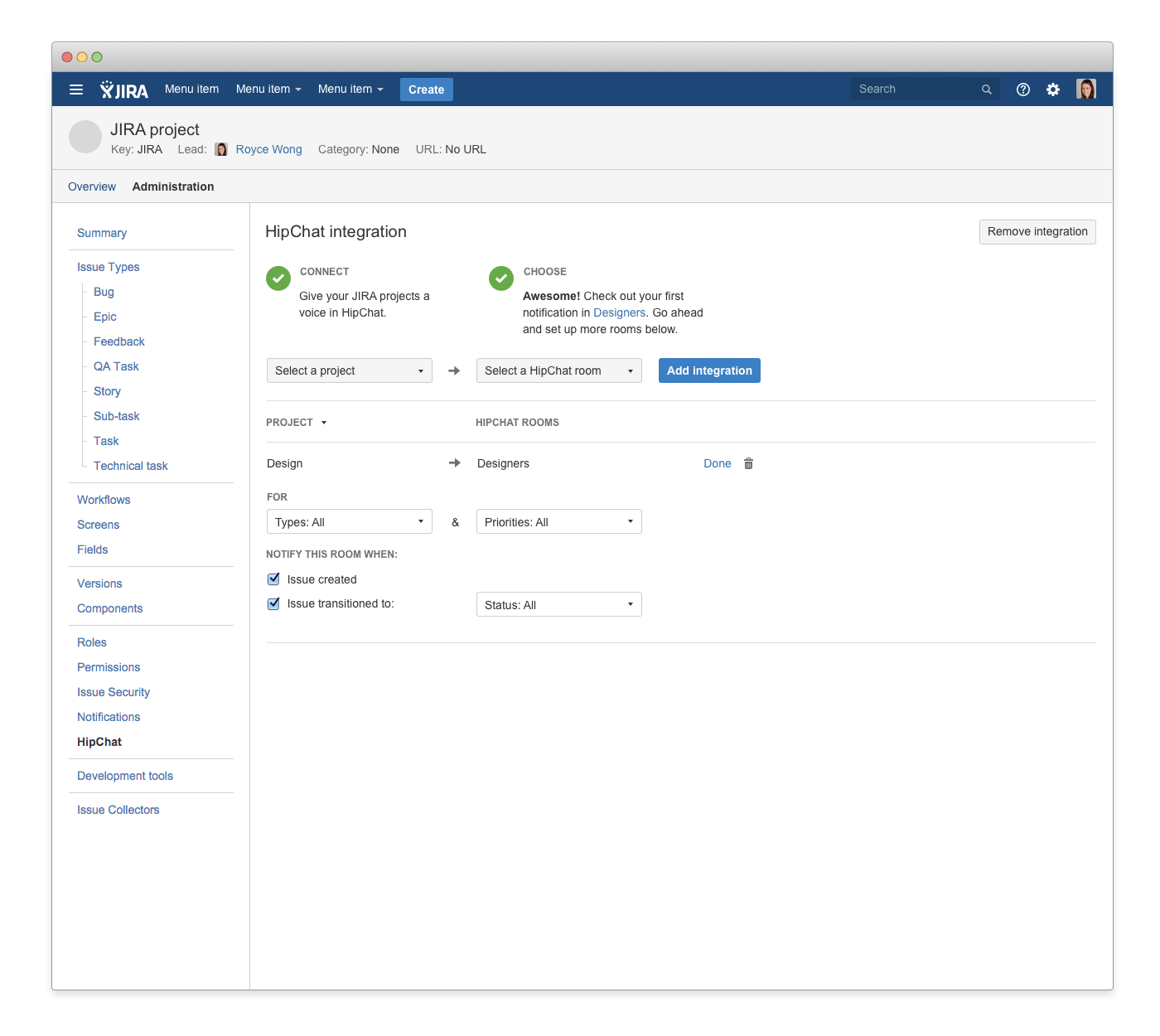Open Permissions in the sidebar
Viewport: 1160px width, 1036px height.
coord(109,667)
